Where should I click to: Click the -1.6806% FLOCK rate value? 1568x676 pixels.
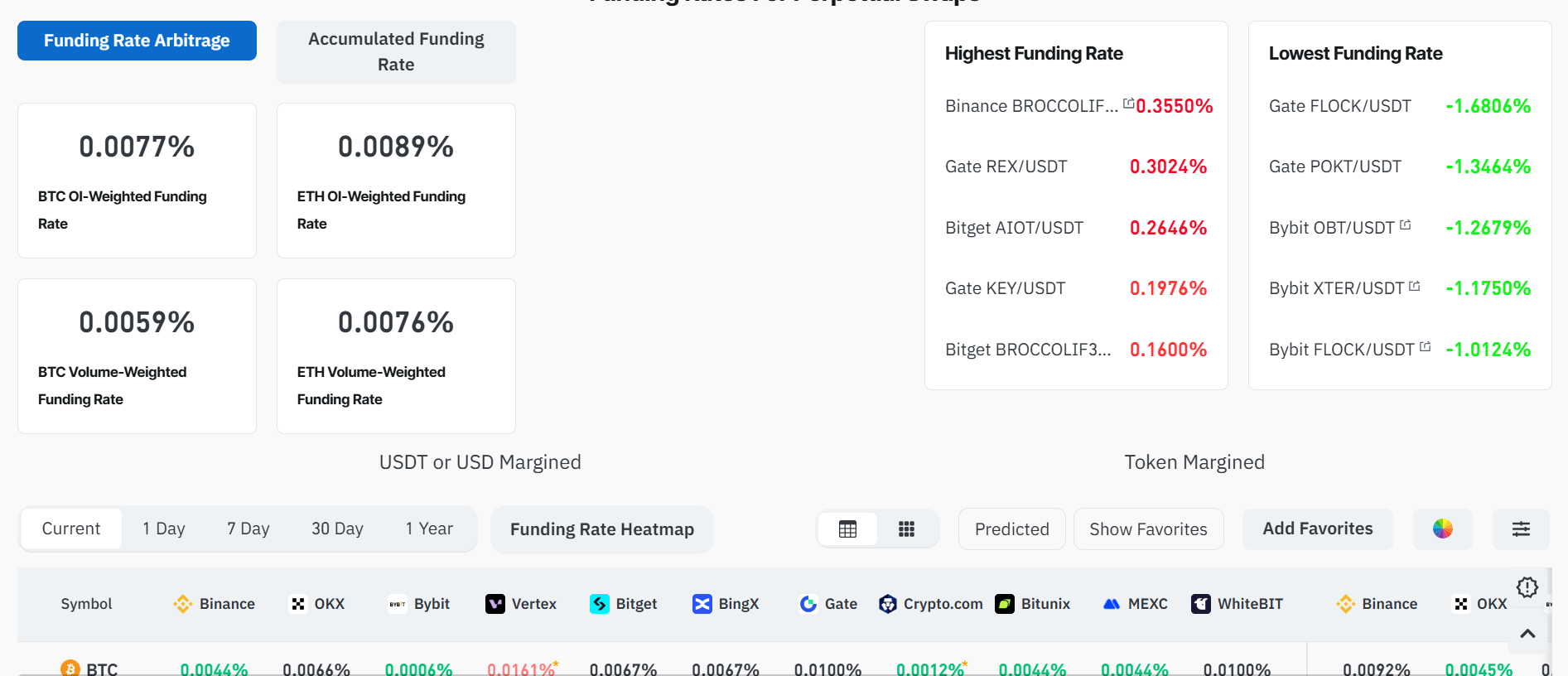coord(1488,106)
